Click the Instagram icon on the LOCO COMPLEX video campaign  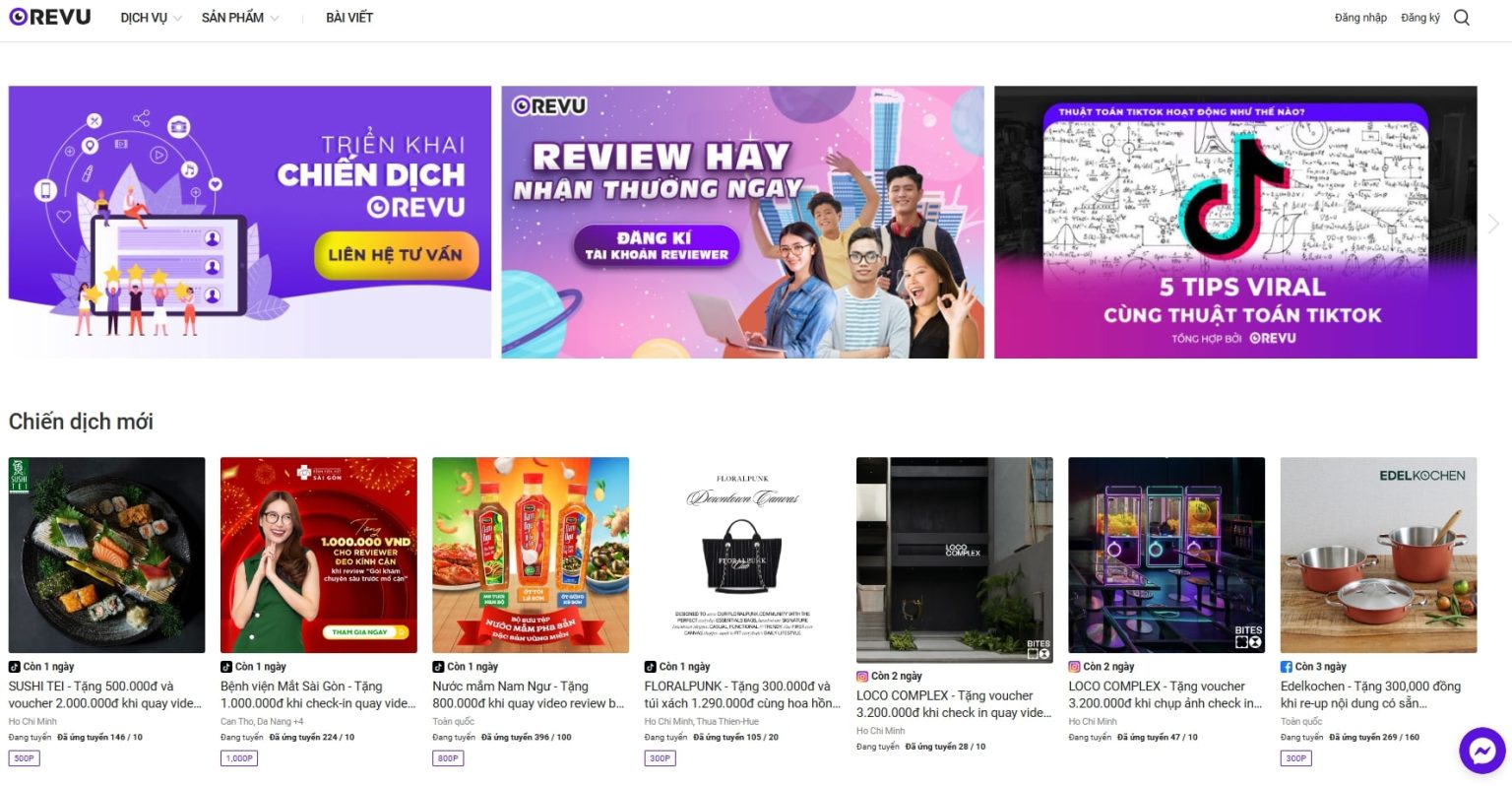click(862, 677)
